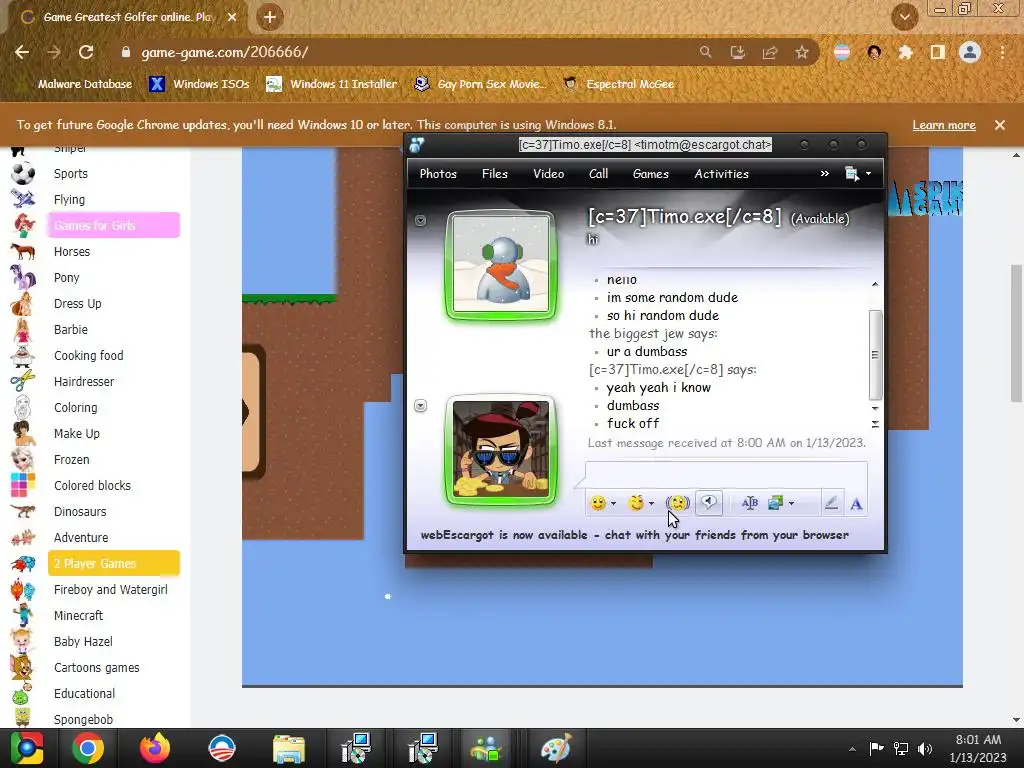Open the Espectral McGee bookmark
This screenshot has width=1024, height=768.
[618, 84]
